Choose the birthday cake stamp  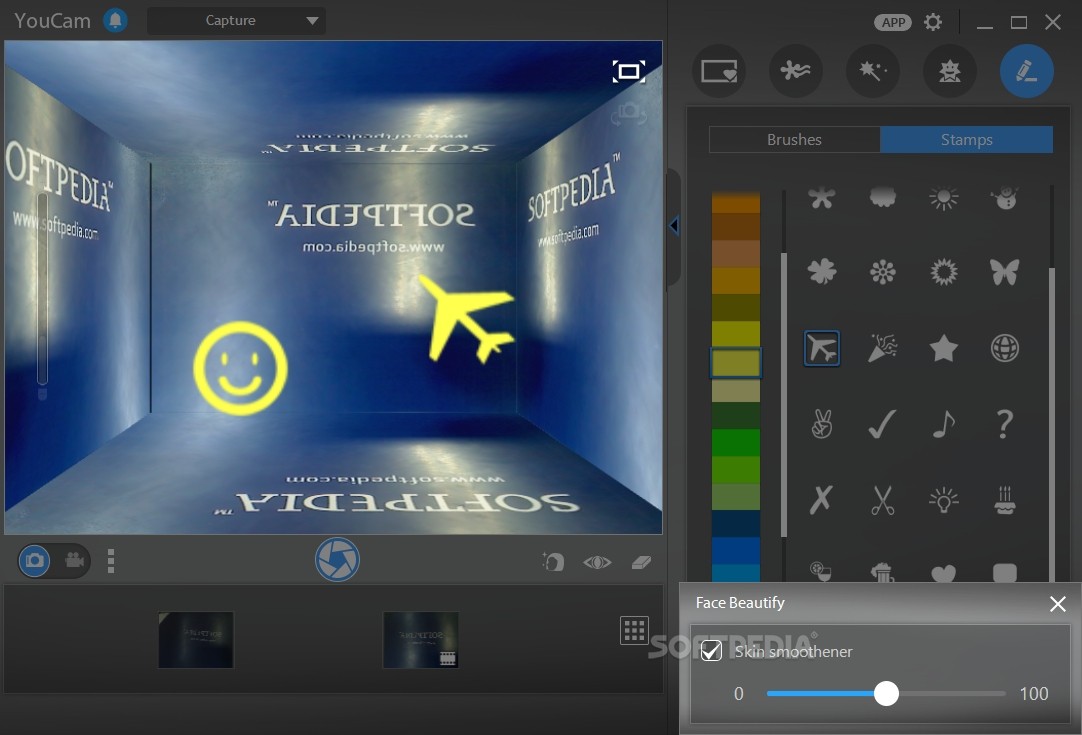pyautogui.click(x=1005, y=500)
